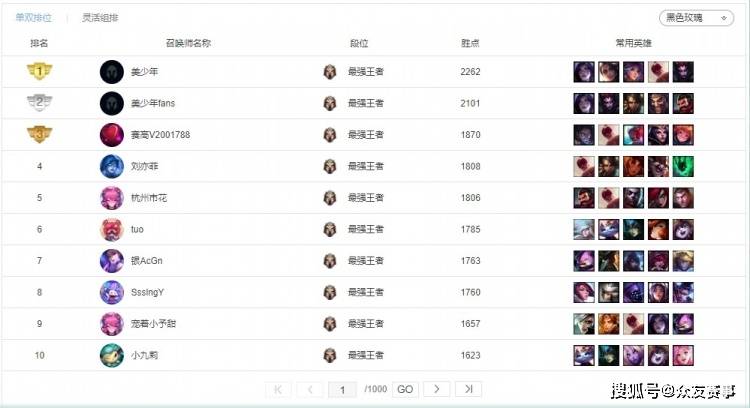Open summoner name link 赛高V2001788
750x408 pixels.
point(160,135)
